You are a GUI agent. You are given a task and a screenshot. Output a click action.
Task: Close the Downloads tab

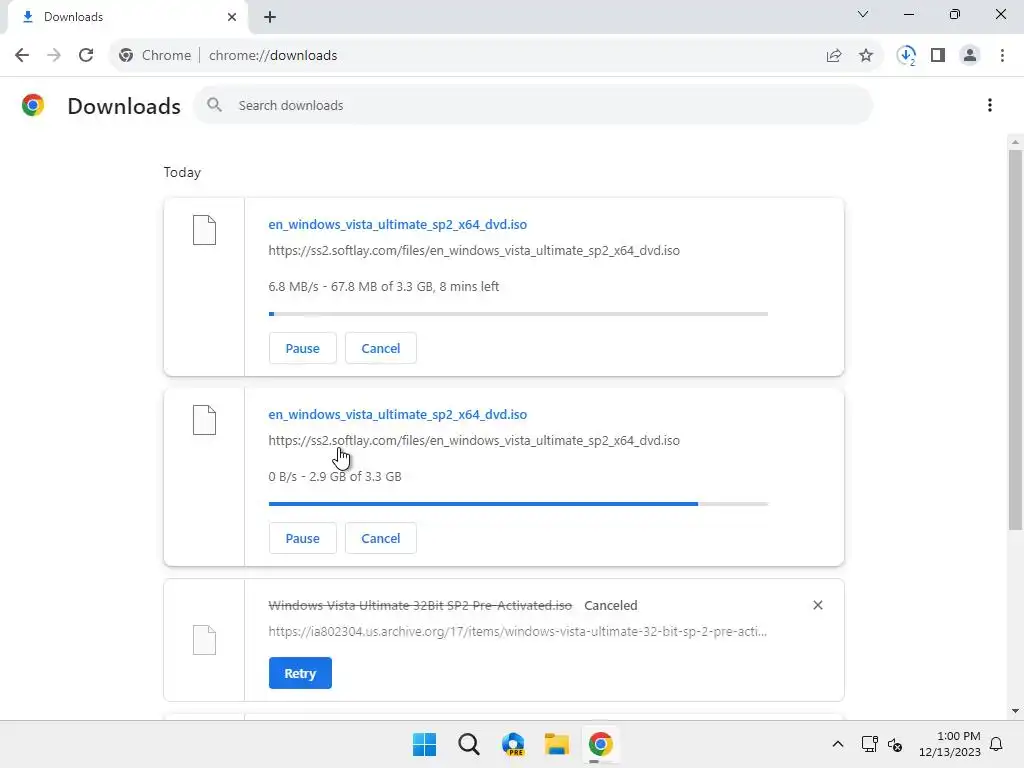coord(232,17)
